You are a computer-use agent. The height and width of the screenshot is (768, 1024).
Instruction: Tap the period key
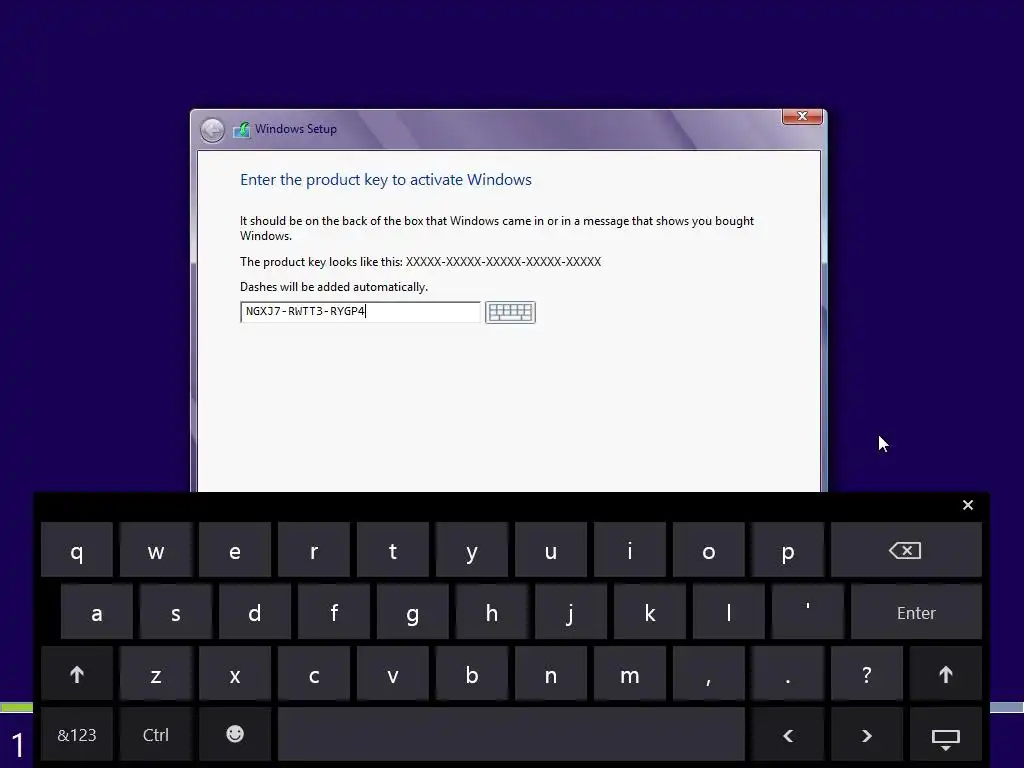point(788,675)
